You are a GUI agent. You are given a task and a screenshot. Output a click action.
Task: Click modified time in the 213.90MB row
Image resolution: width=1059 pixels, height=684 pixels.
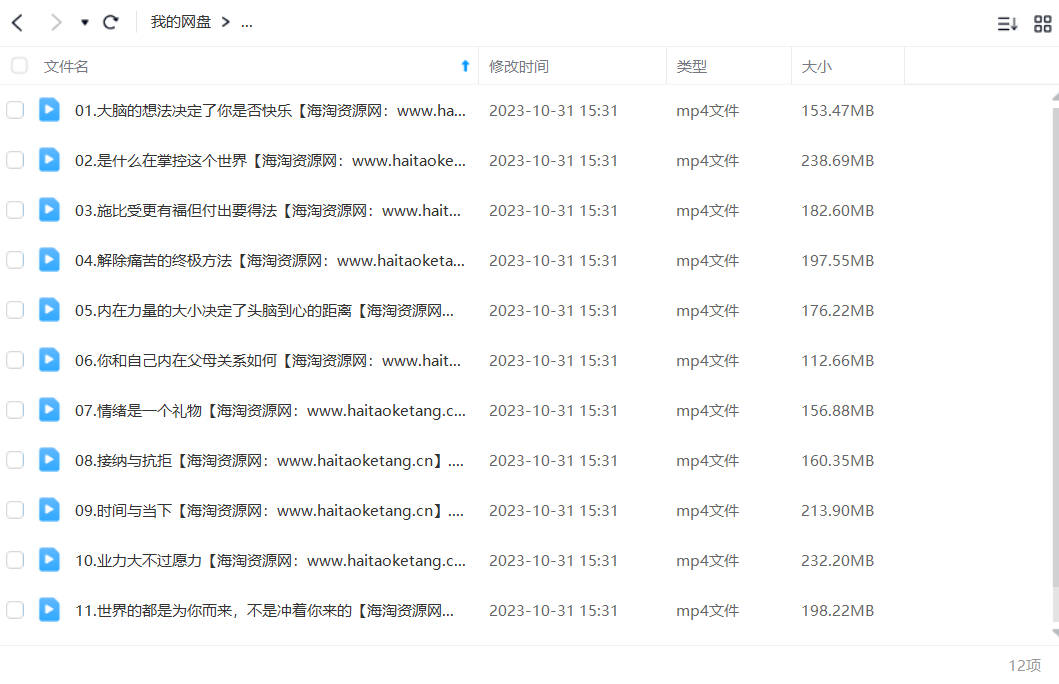pos(553,510)
